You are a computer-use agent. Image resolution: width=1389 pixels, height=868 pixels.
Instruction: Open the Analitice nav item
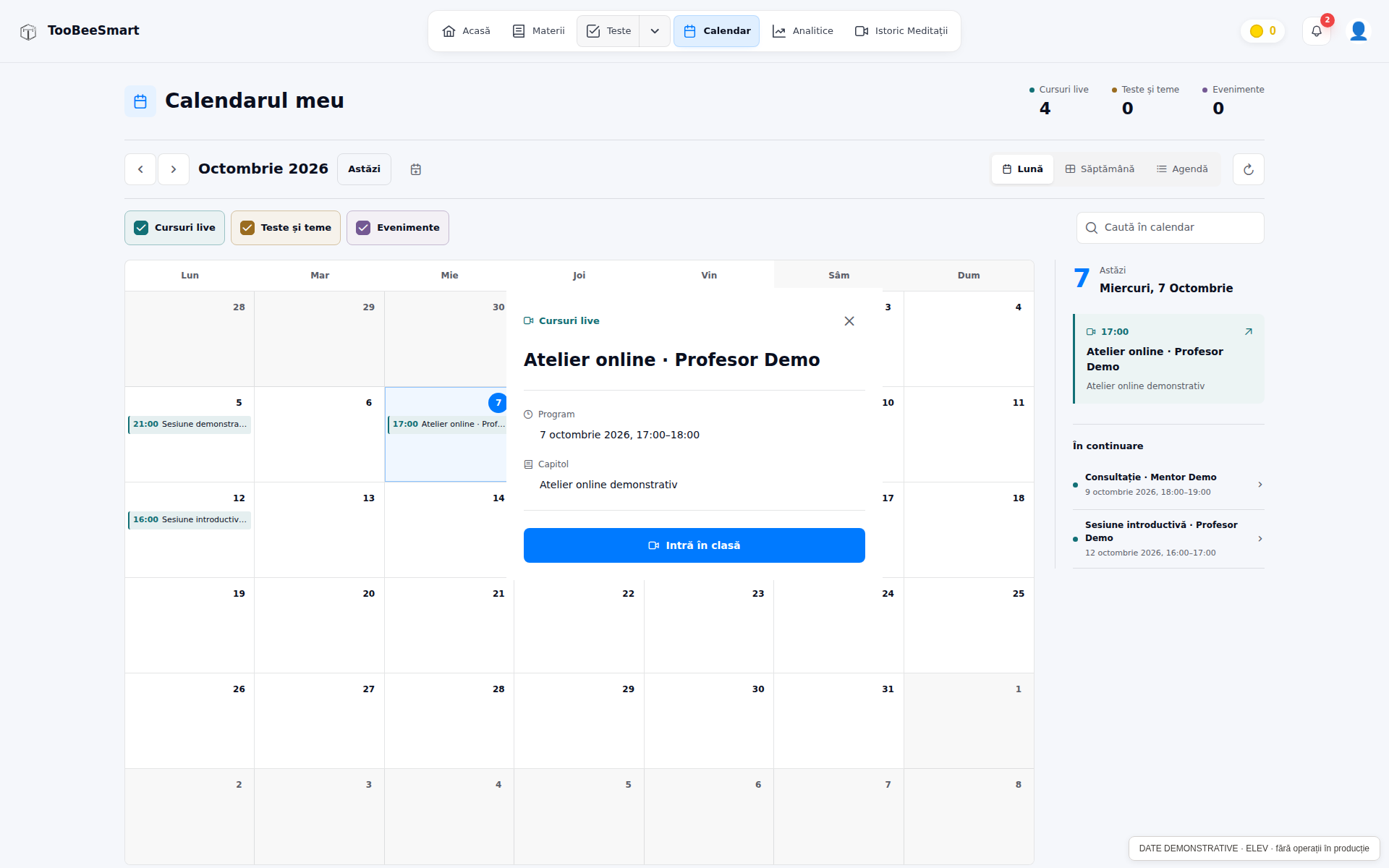pos(803,31)
